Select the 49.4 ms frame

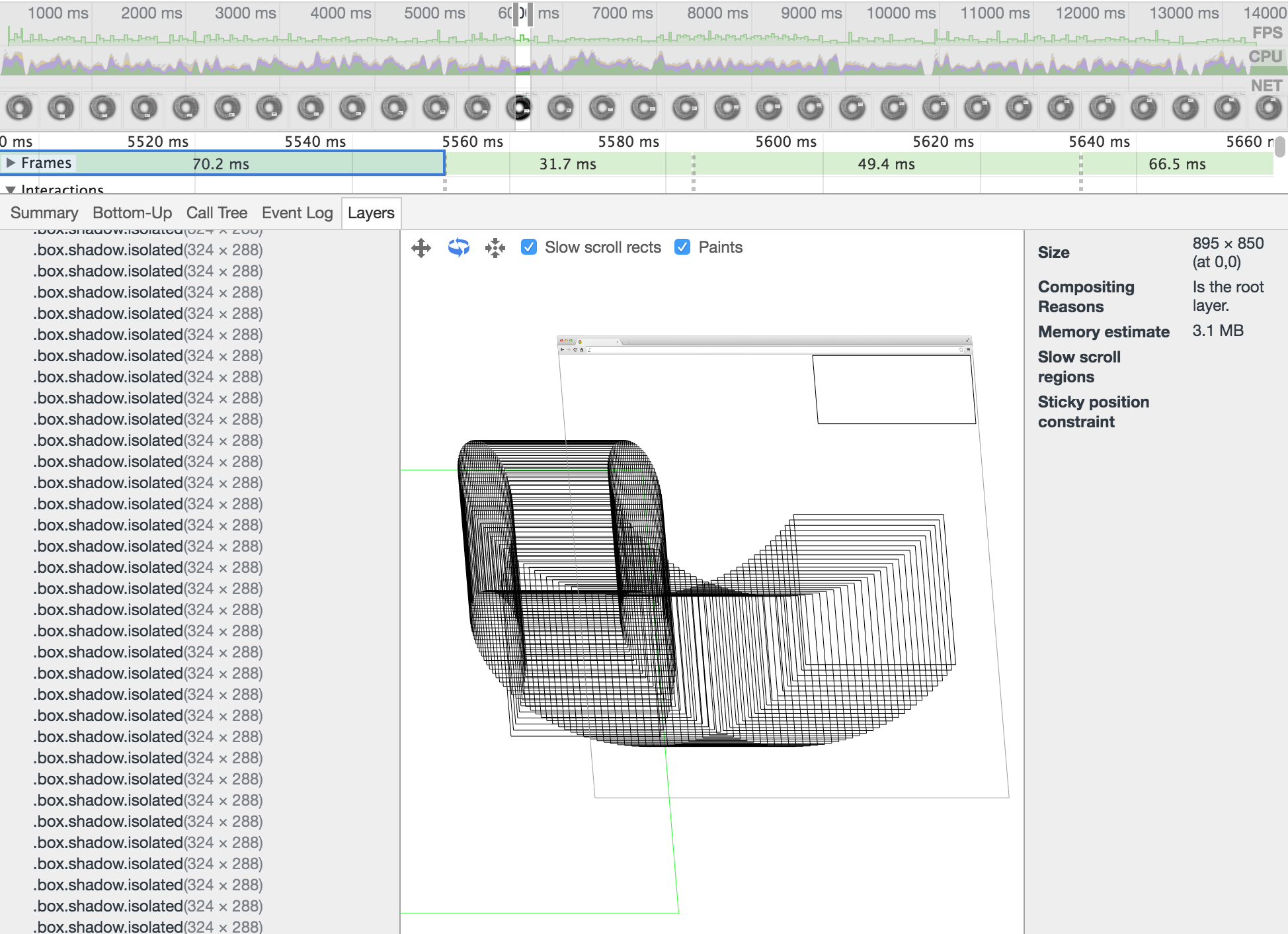click(x=886, y=164)
